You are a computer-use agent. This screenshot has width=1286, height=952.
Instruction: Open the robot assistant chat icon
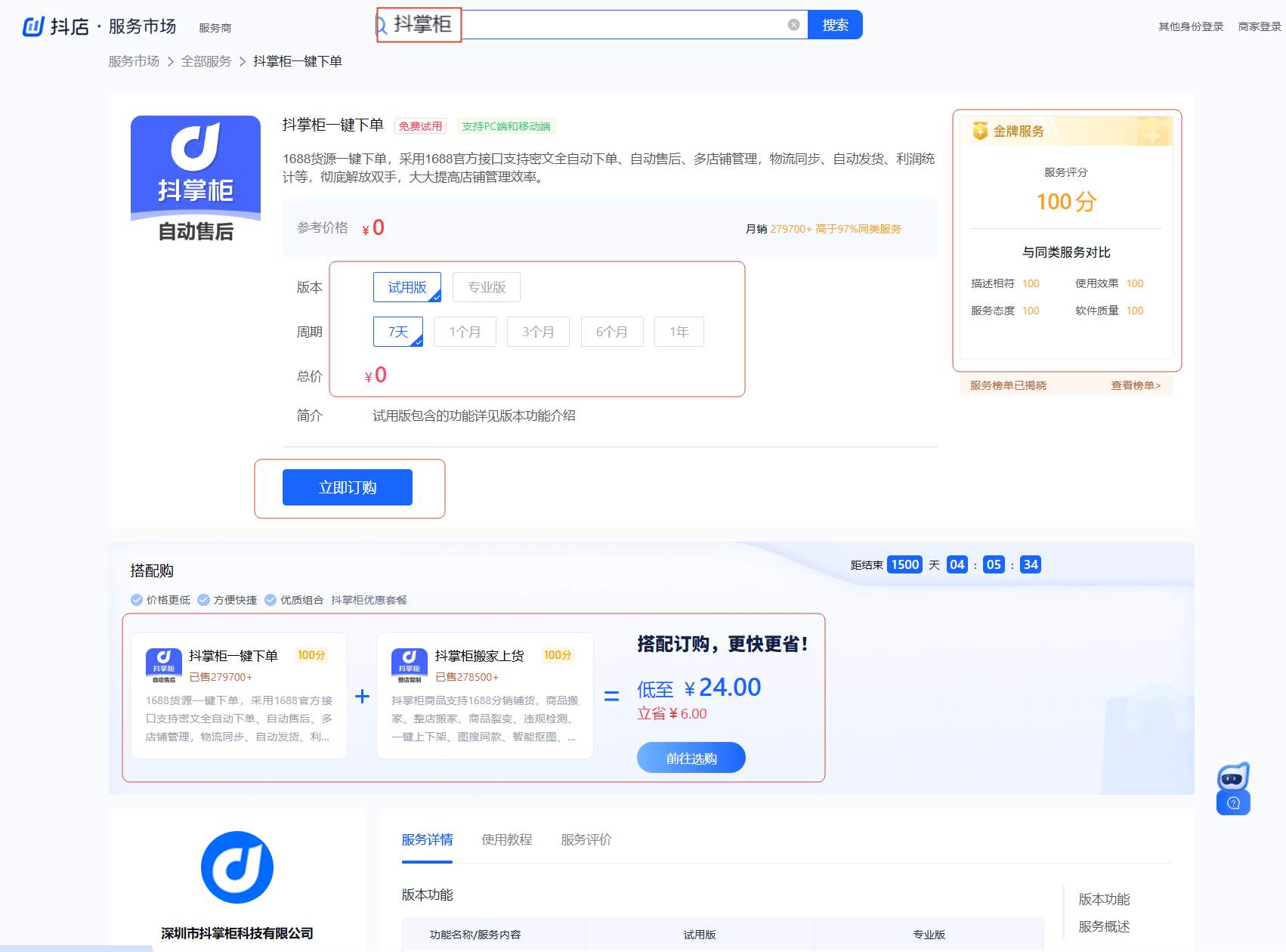click(x=1233, y=777)
